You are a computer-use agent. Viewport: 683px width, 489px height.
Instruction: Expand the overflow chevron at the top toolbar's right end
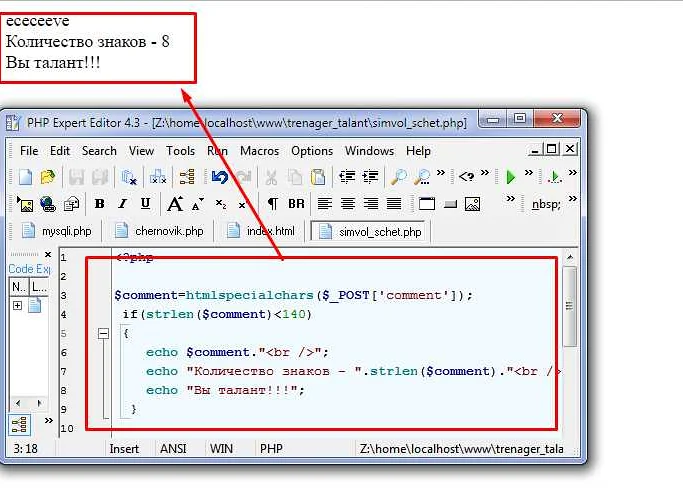(573, 172)
